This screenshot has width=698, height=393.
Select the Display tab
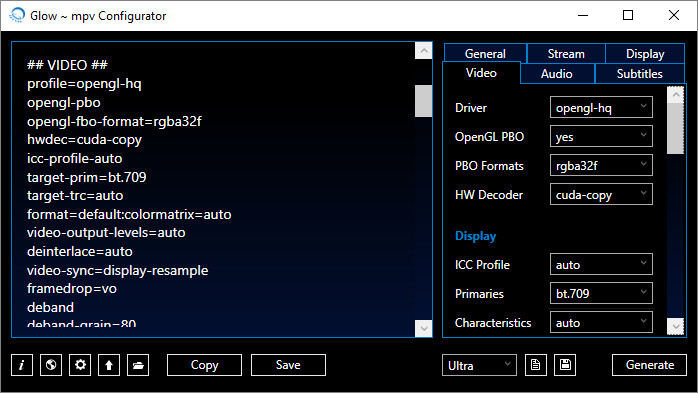point(645,53)
